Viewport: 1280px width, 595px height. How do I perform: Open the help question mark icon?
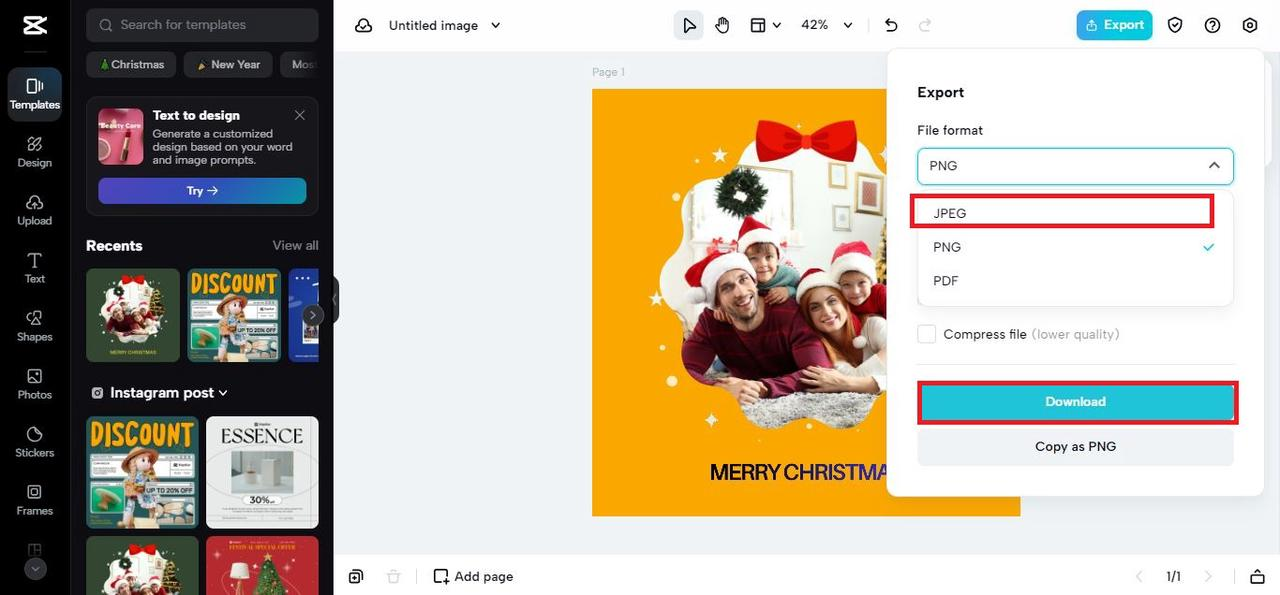point(1212,25)
